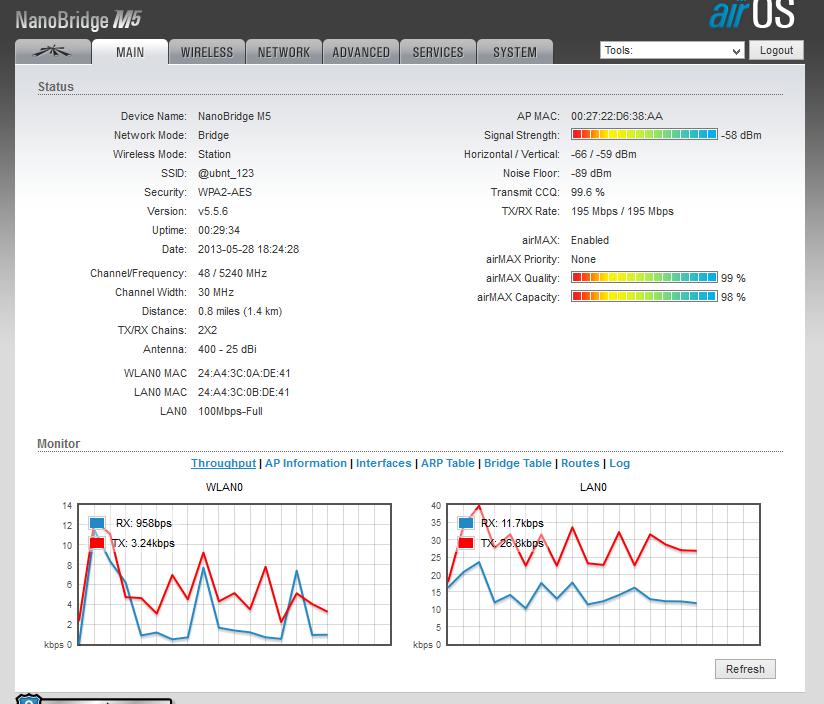
Task: Select the Date value 2013-05-28 18:24:28
Action: tap(249, 249)
